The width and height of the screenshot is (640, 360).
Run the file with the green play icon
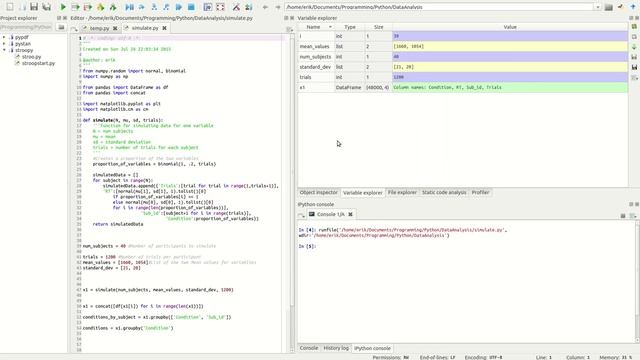[x=63, y=7]
